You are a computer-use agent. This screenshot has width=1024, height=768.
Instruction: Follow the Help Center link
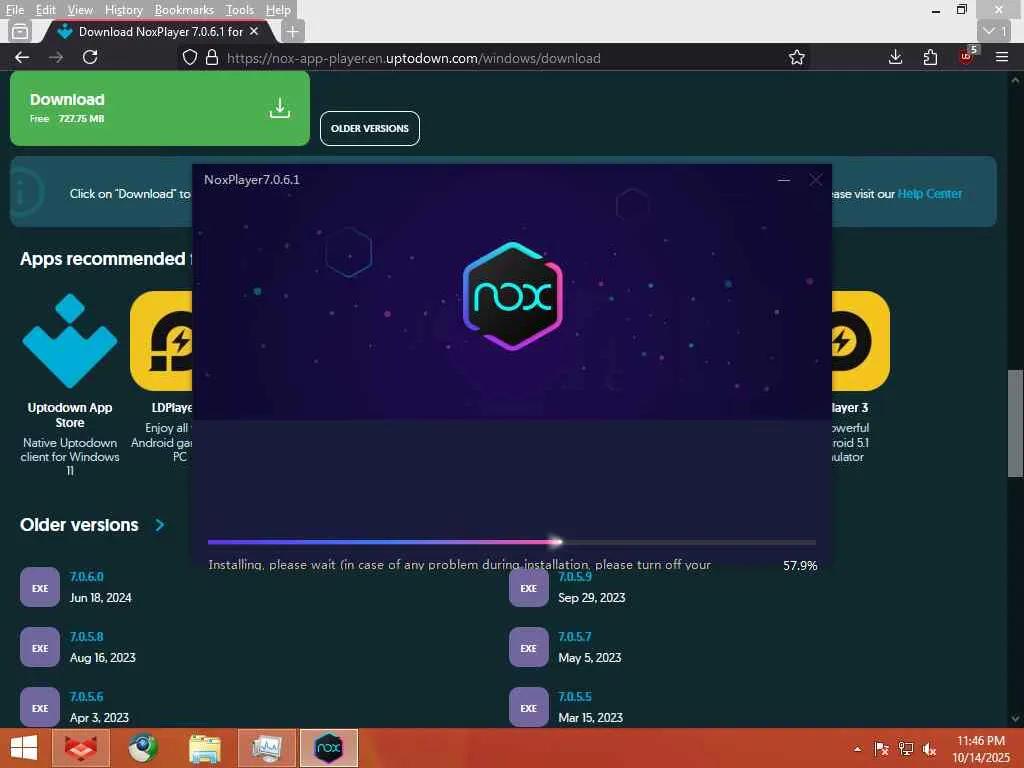(929, 194)
